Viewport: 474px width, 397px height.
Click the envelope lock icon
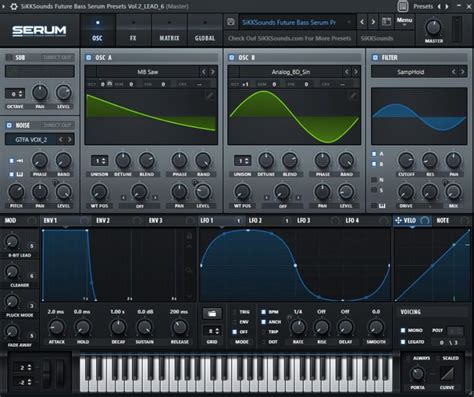(x=189, y=236)
